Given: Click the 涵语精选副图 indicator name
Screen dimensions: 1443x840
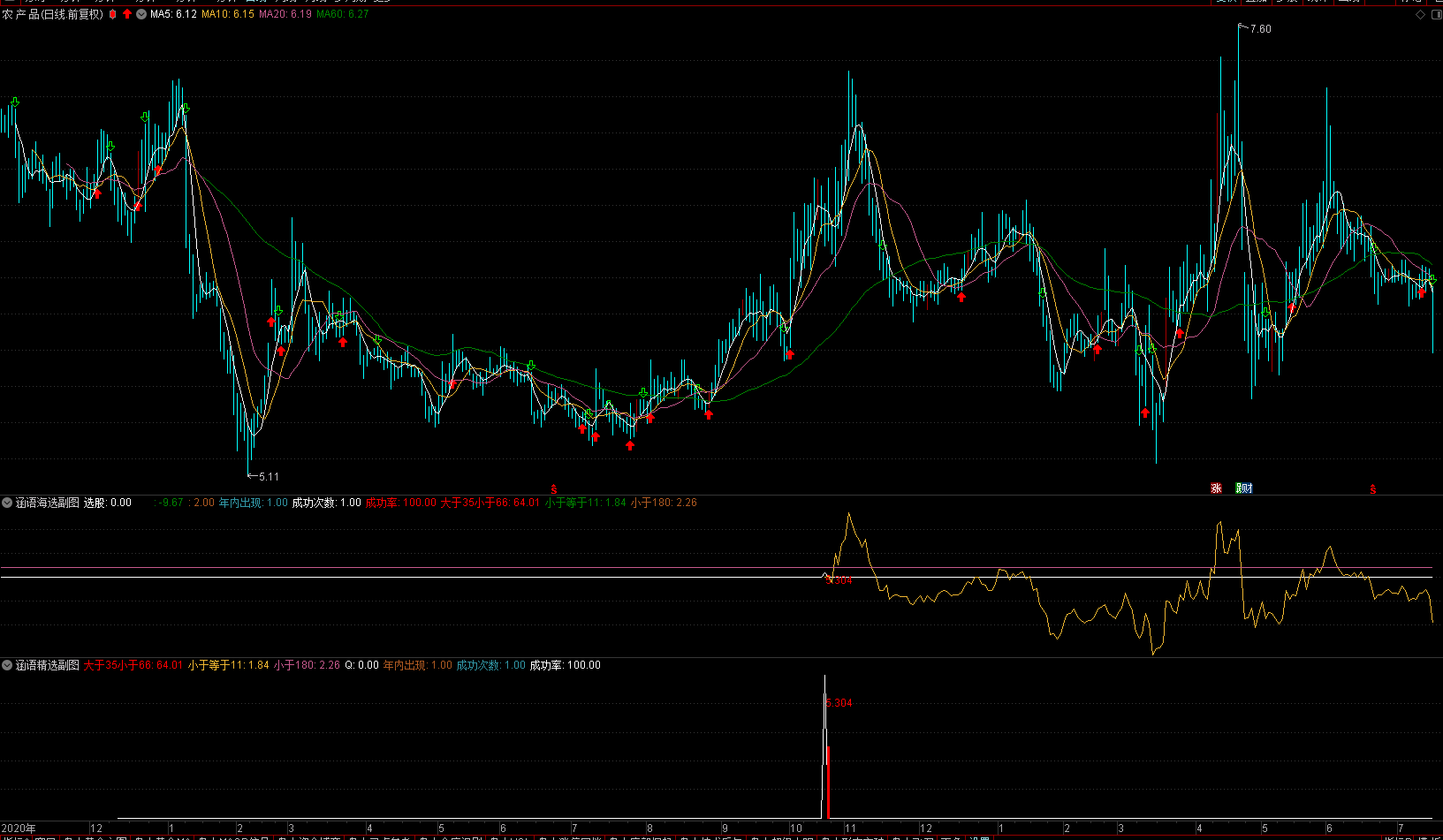Looking at the screenshot, I should (48, 665).
